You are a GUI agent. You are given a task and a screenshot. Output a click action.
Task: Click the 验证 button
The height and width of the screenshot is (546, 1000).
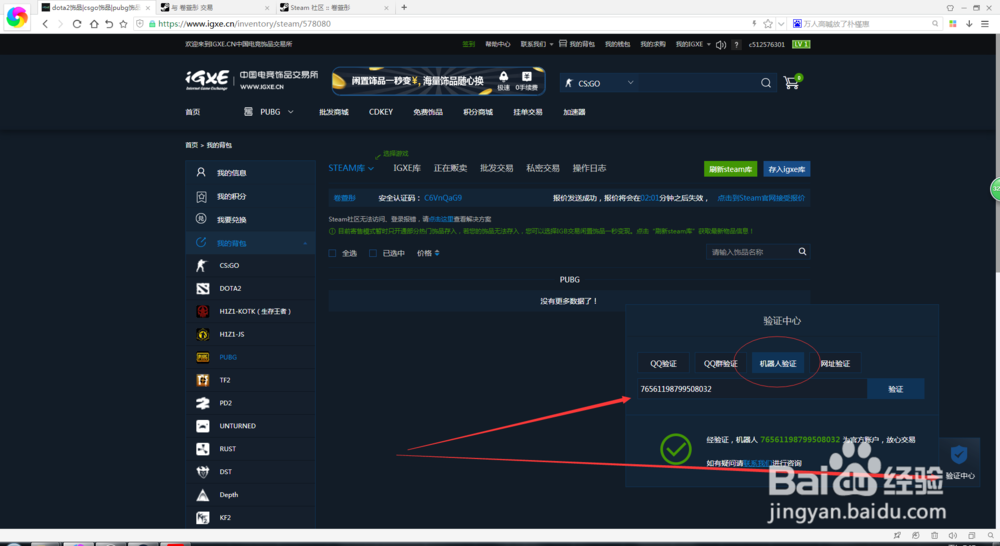tap(895, 389)
